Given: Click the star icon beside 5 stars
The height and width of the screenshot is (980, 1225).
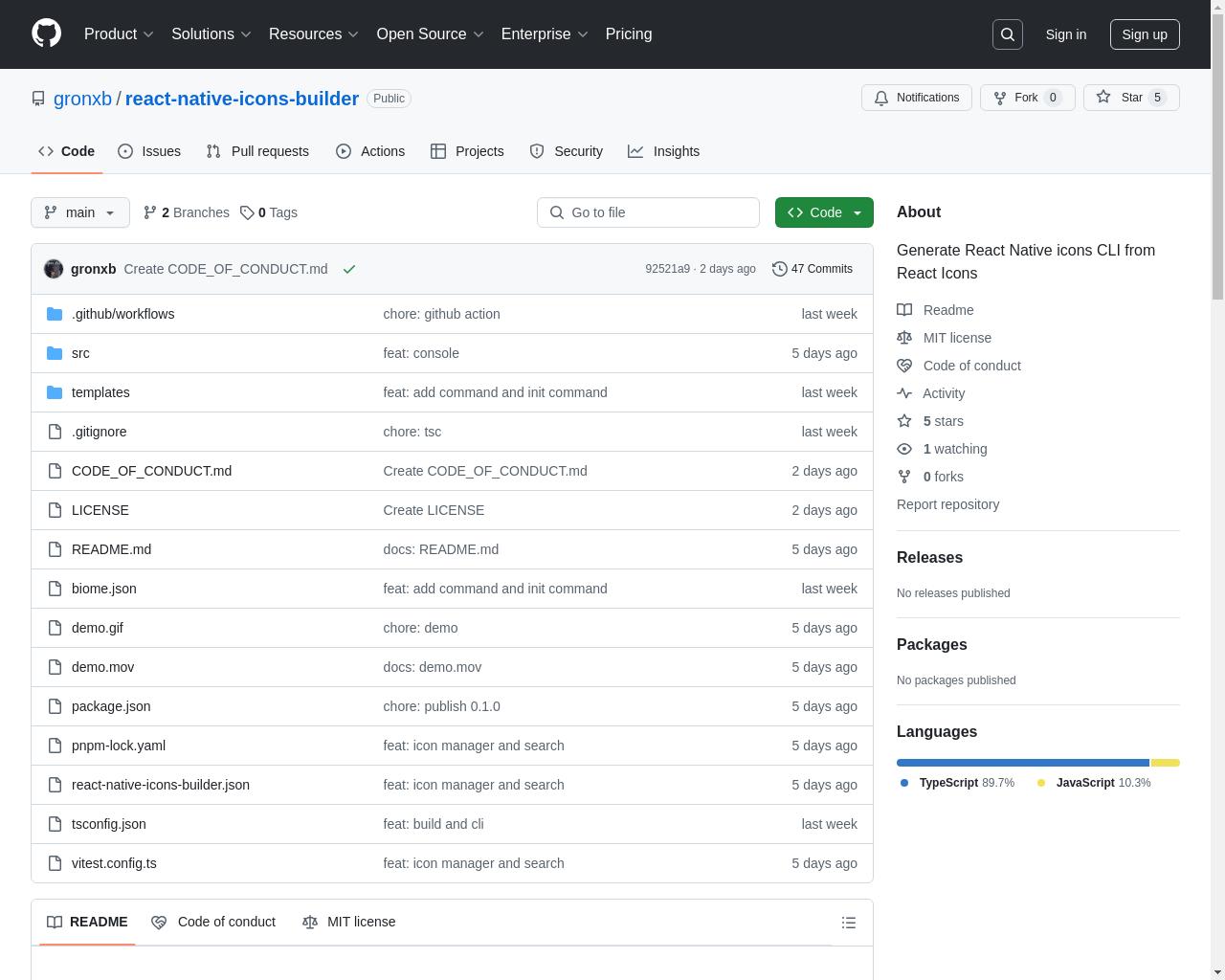Looking at the screenshot, I should (x=904, y=421).
